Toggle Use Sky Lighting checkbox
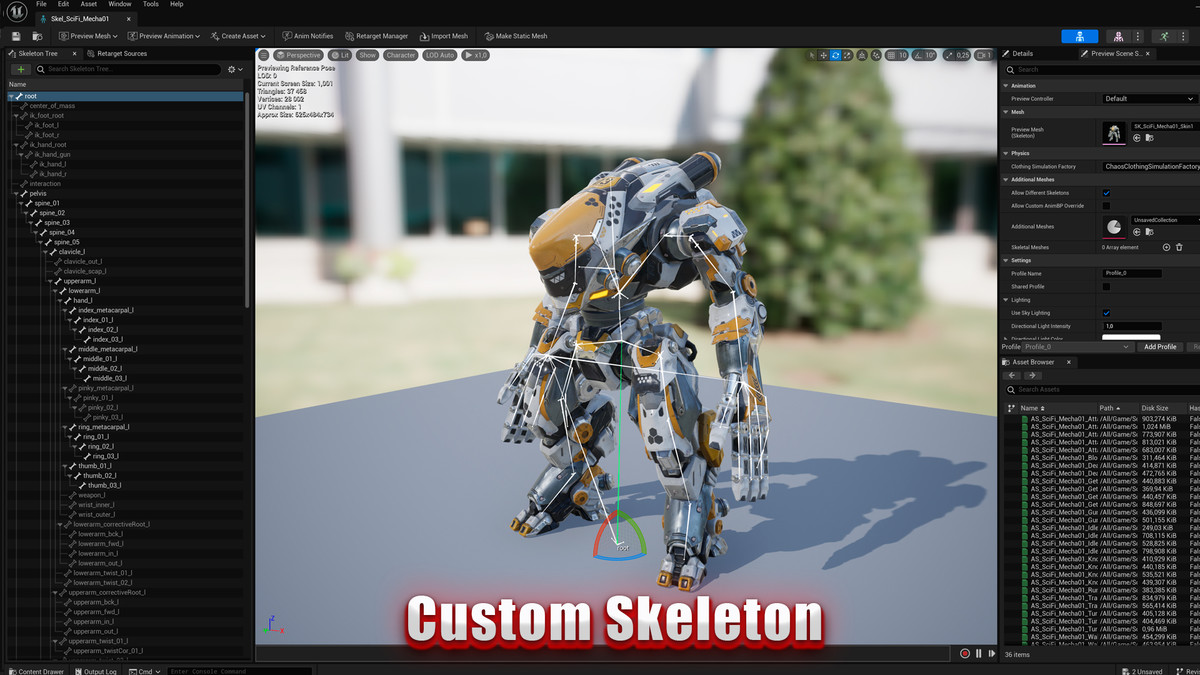The image size is (1200, 675). click(1106, 313)
